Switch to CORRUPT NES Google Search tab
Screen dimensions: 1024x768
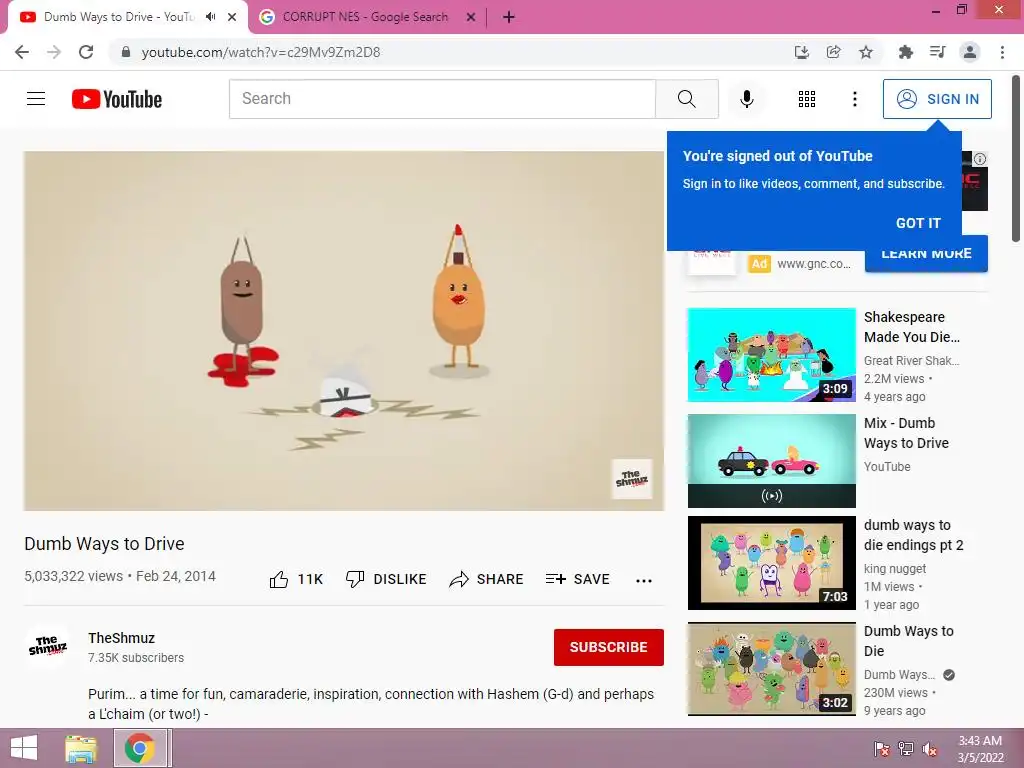pos(365,17)
